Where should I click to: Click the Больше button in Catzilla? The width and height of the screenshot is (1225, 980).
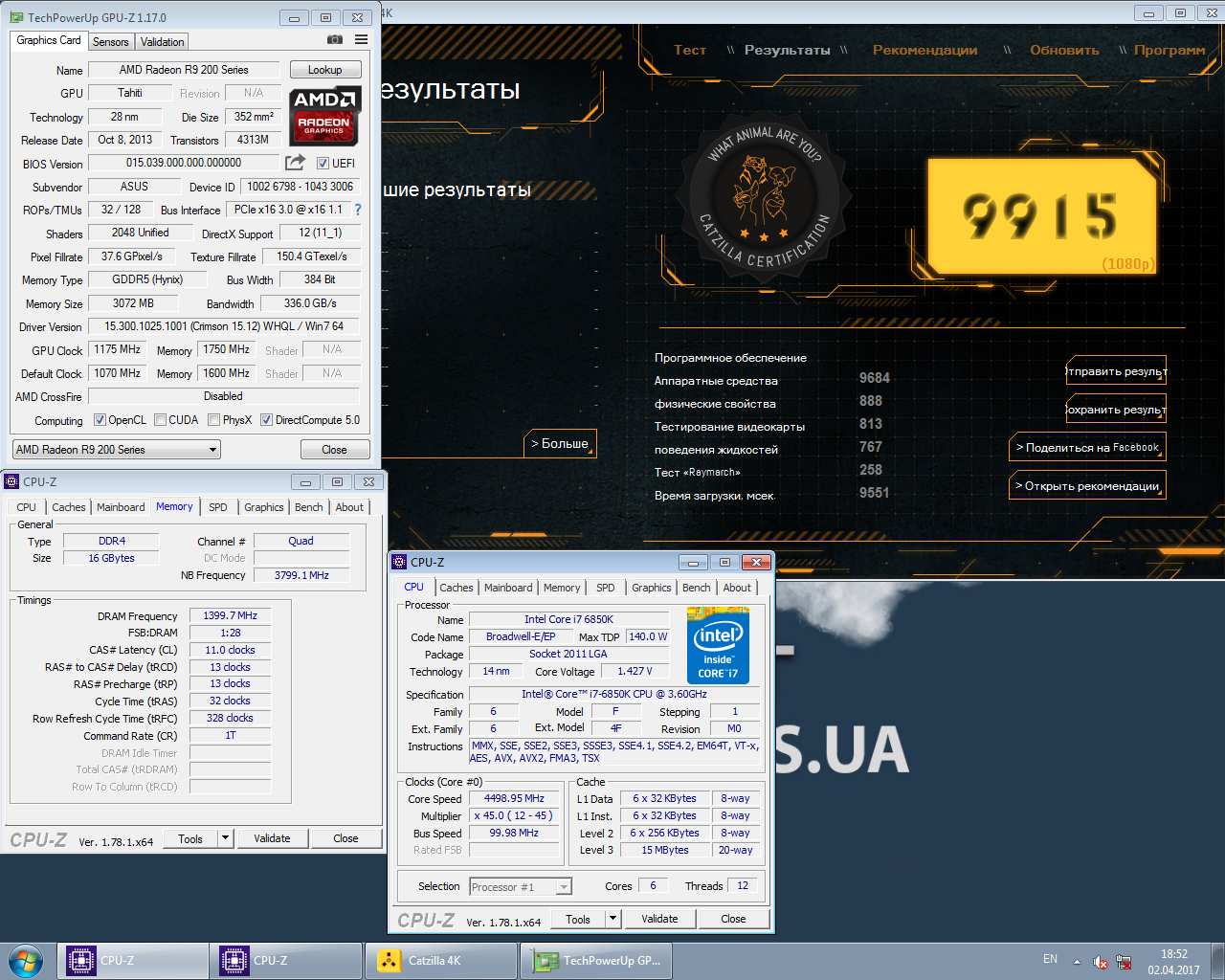pos(561,444)
